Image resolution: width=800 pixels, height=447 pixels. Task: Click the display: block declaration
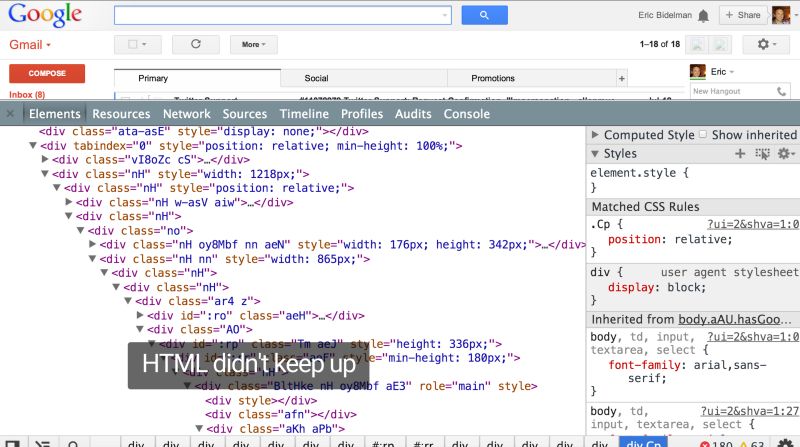tap(657, 287)
